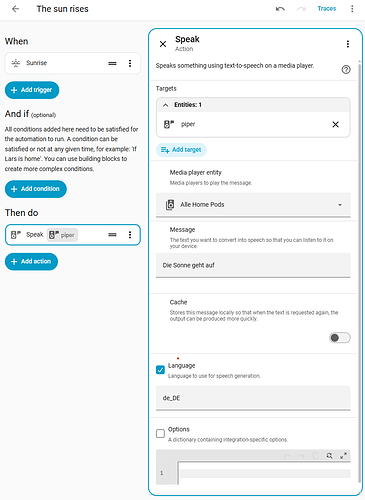Image resolution: width=365 pixels, height=500 pixels.
Task: Uncheck the Language checkbox
Action: (160, 370)
